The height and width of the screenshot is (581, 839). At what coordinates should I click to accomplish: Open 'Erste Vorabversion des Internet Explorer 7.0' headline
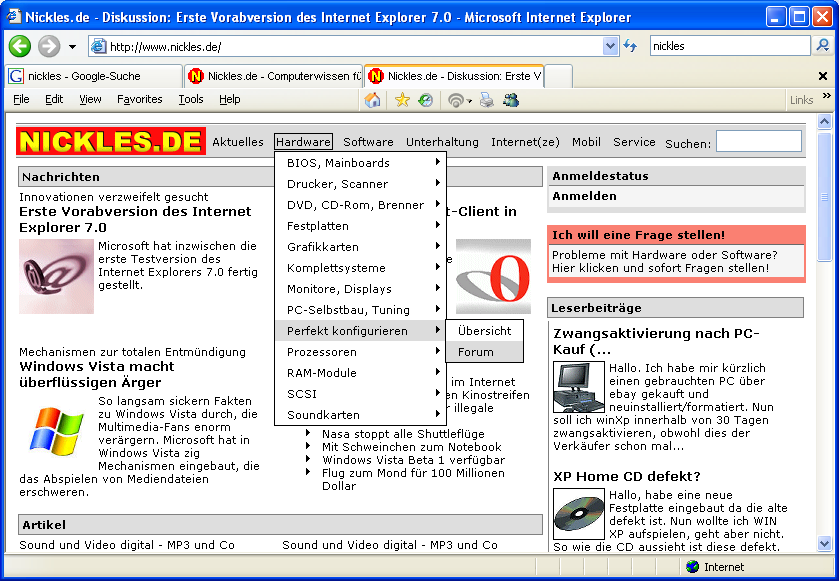[x=135, y=219]
